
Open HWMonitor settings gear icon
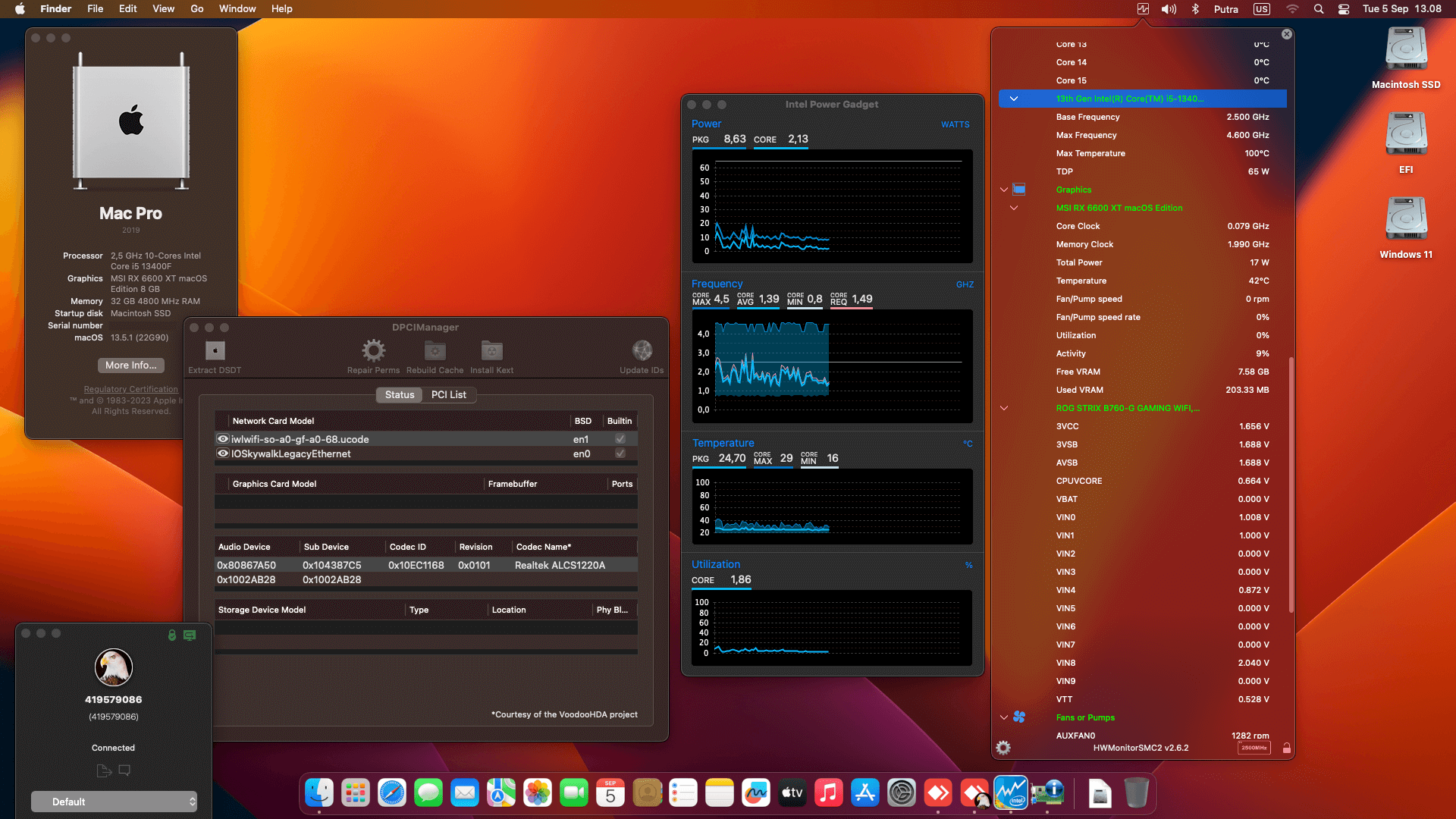coord(1003,748)
